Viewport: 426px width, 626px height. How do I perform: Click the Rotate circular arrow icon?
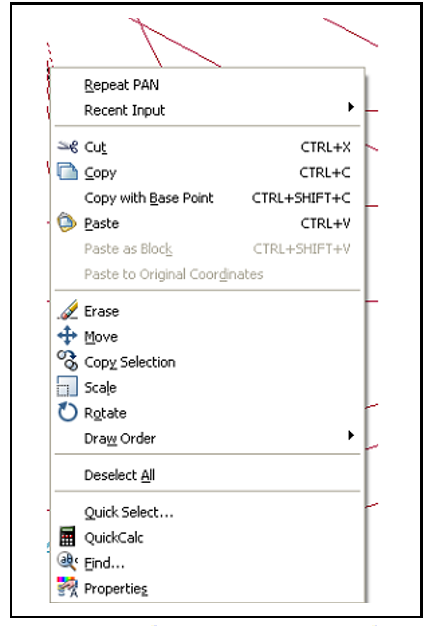67,412
